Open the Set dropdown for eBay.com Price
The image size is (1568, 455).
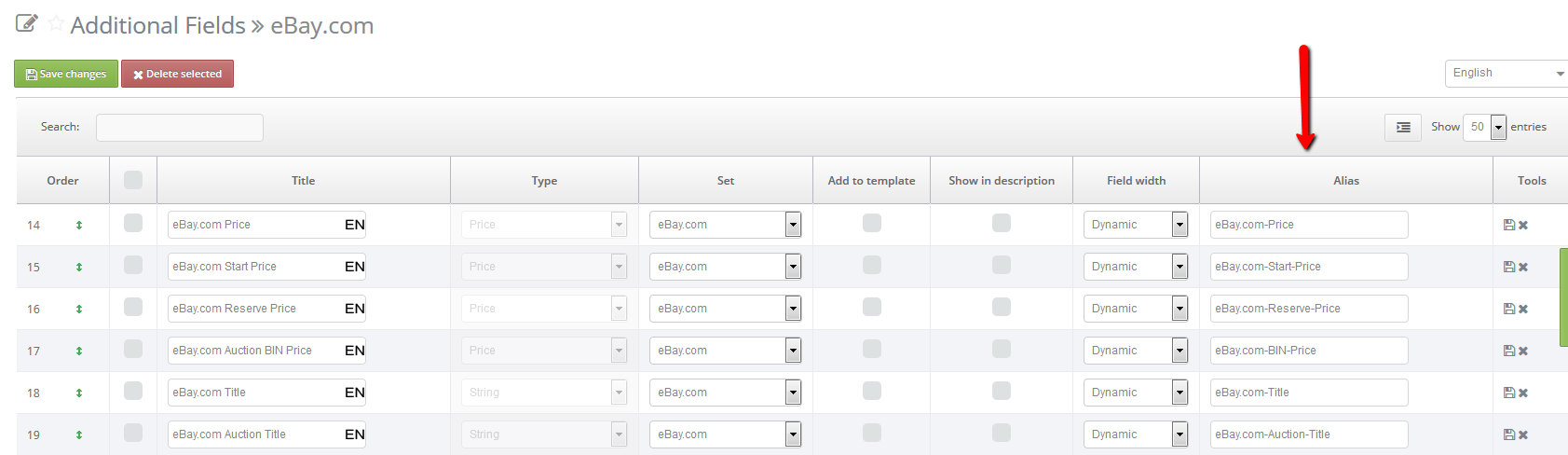pyautogui.click(x=726, y=225)
